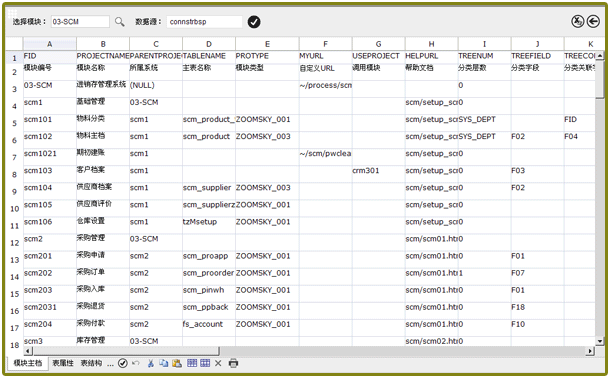Click the scm_supplier cell in row 9
Viewport: 610px width, 378px height.
click(209, 191)
